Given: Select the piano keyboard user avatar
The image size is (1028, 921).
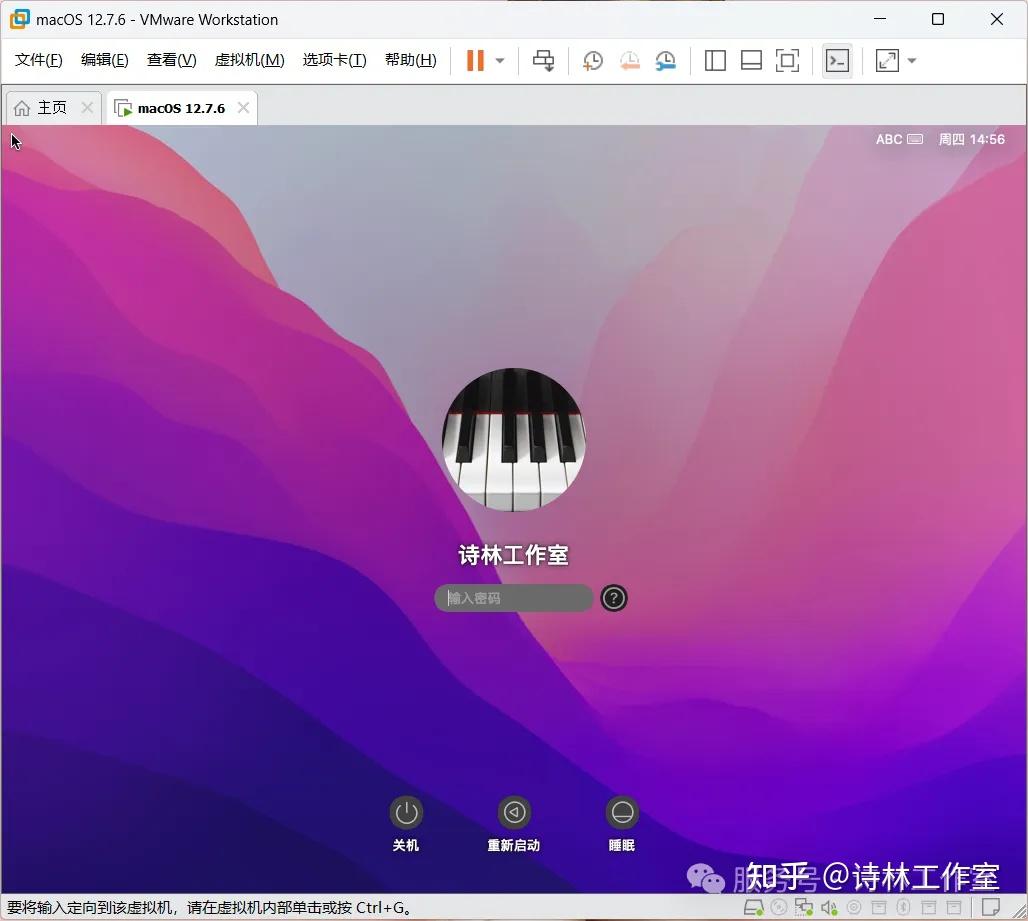Looking at the screenshot, I should 513,439.
